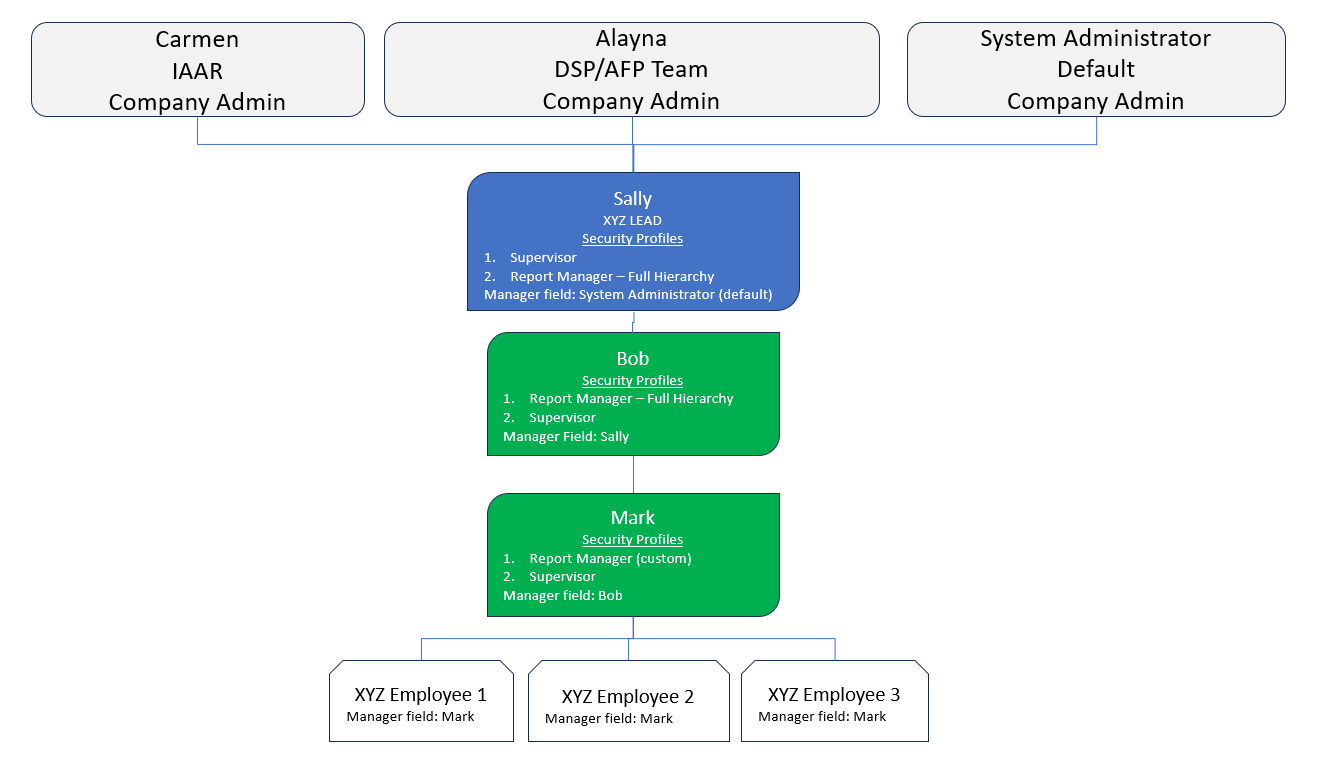Click the Bob name heading
1318x763 pixels.
pyautogui.click(x=632, y=358)
